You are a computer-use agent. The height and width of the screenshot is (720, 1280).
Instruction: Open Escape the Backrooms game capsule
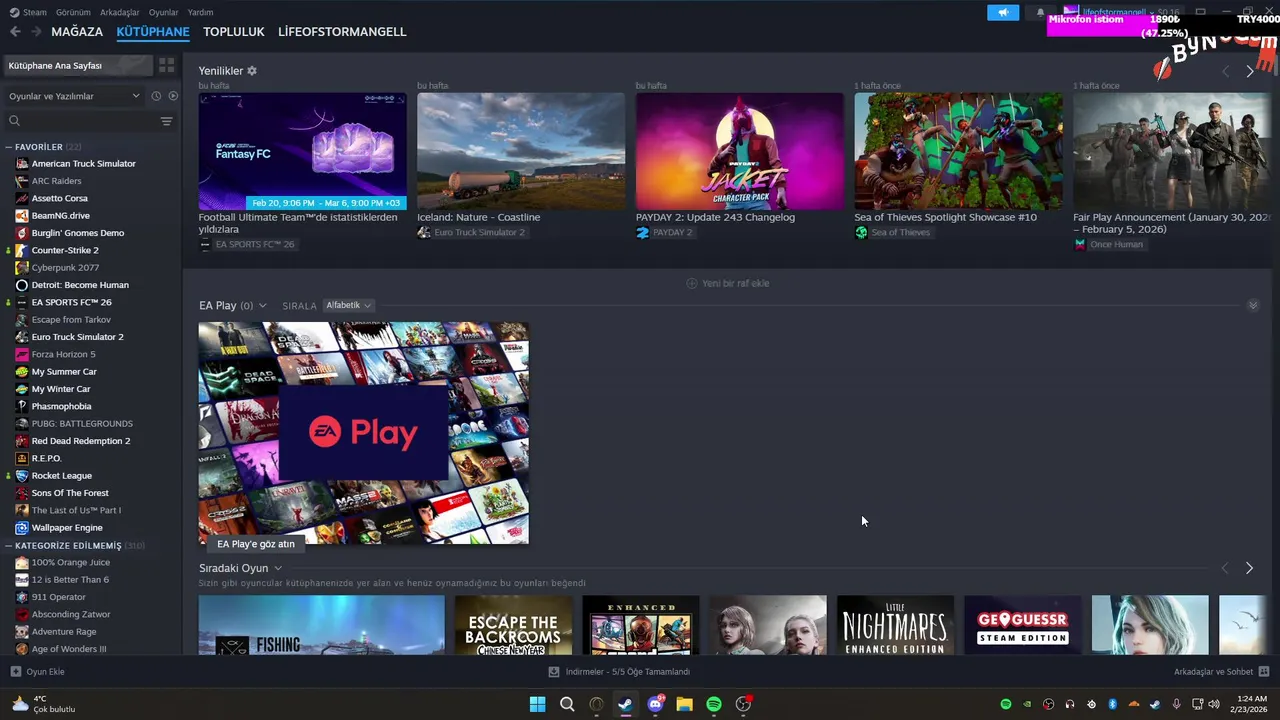point(513,625)
